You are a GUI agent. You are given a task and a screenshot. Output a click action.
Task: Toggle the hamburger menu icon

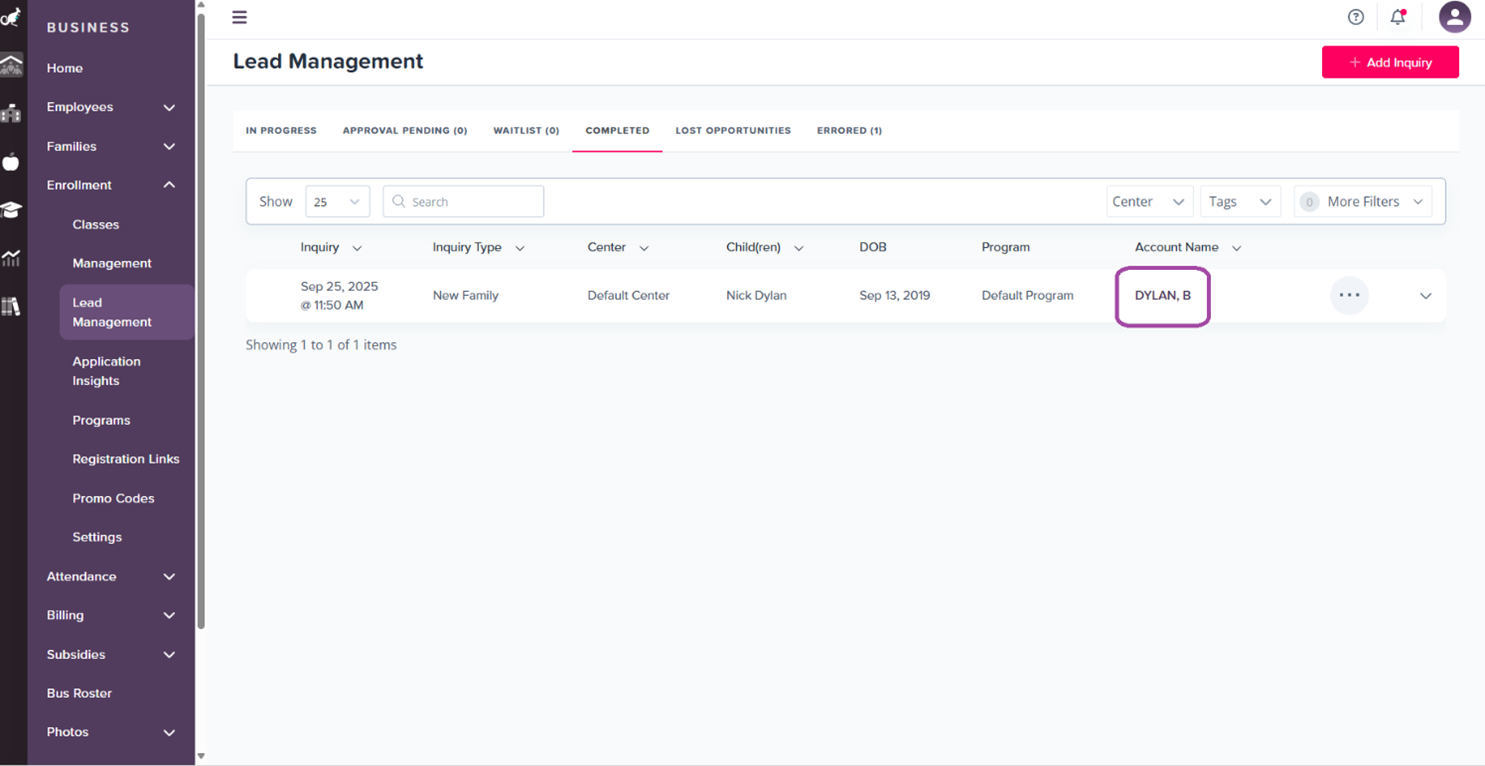click(x=239, y=17)
